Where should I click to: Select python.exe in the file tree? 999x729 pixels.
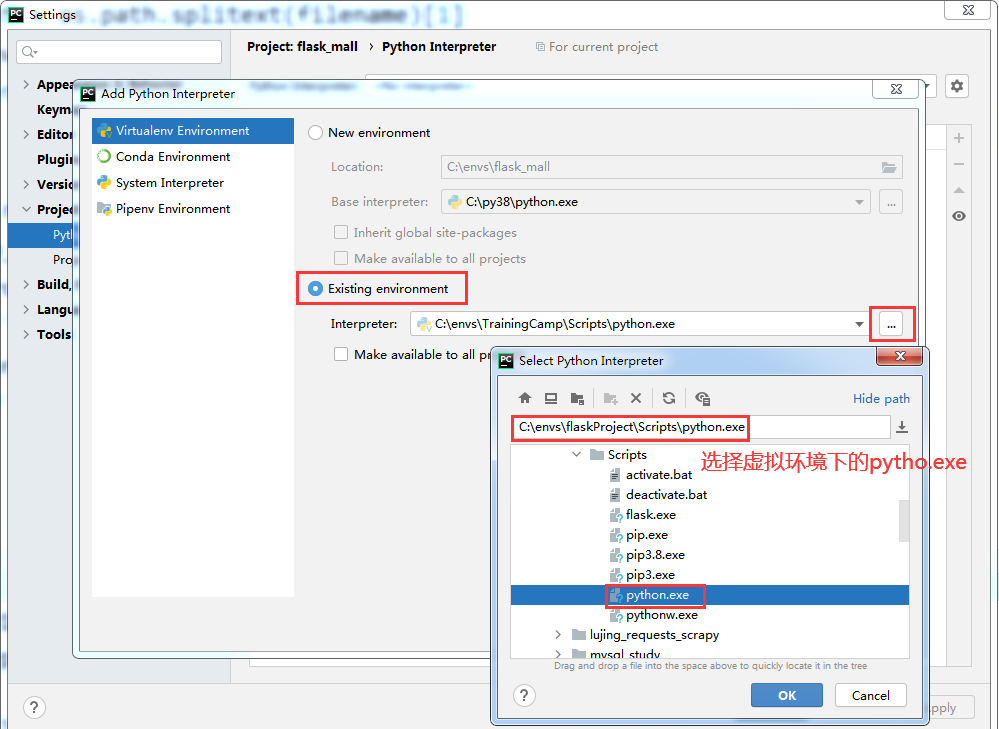pyautogui.click(x=710, y=595)
